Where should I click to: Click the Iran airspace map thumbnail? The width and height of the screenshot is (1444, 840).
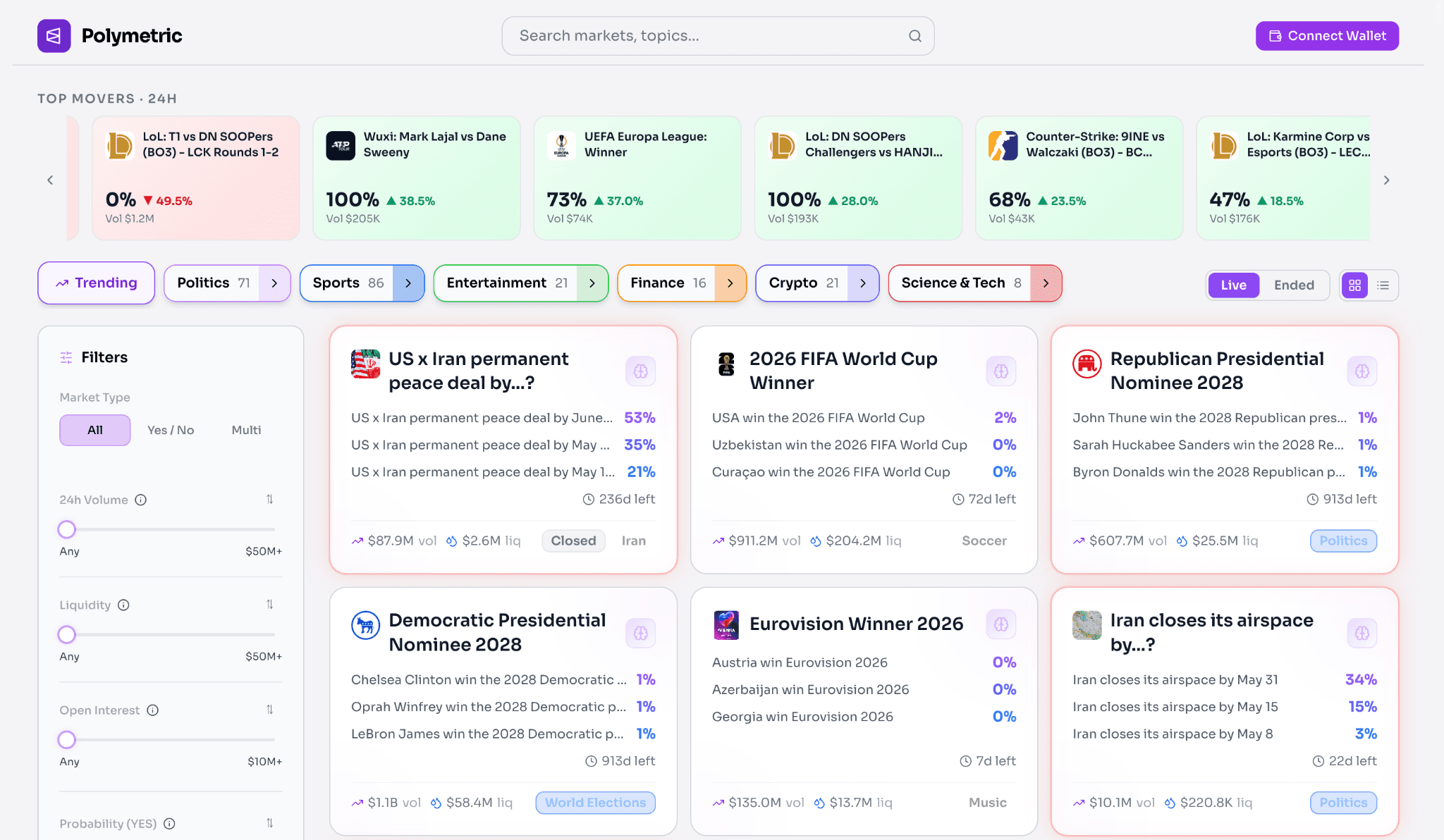[1087, 625]
